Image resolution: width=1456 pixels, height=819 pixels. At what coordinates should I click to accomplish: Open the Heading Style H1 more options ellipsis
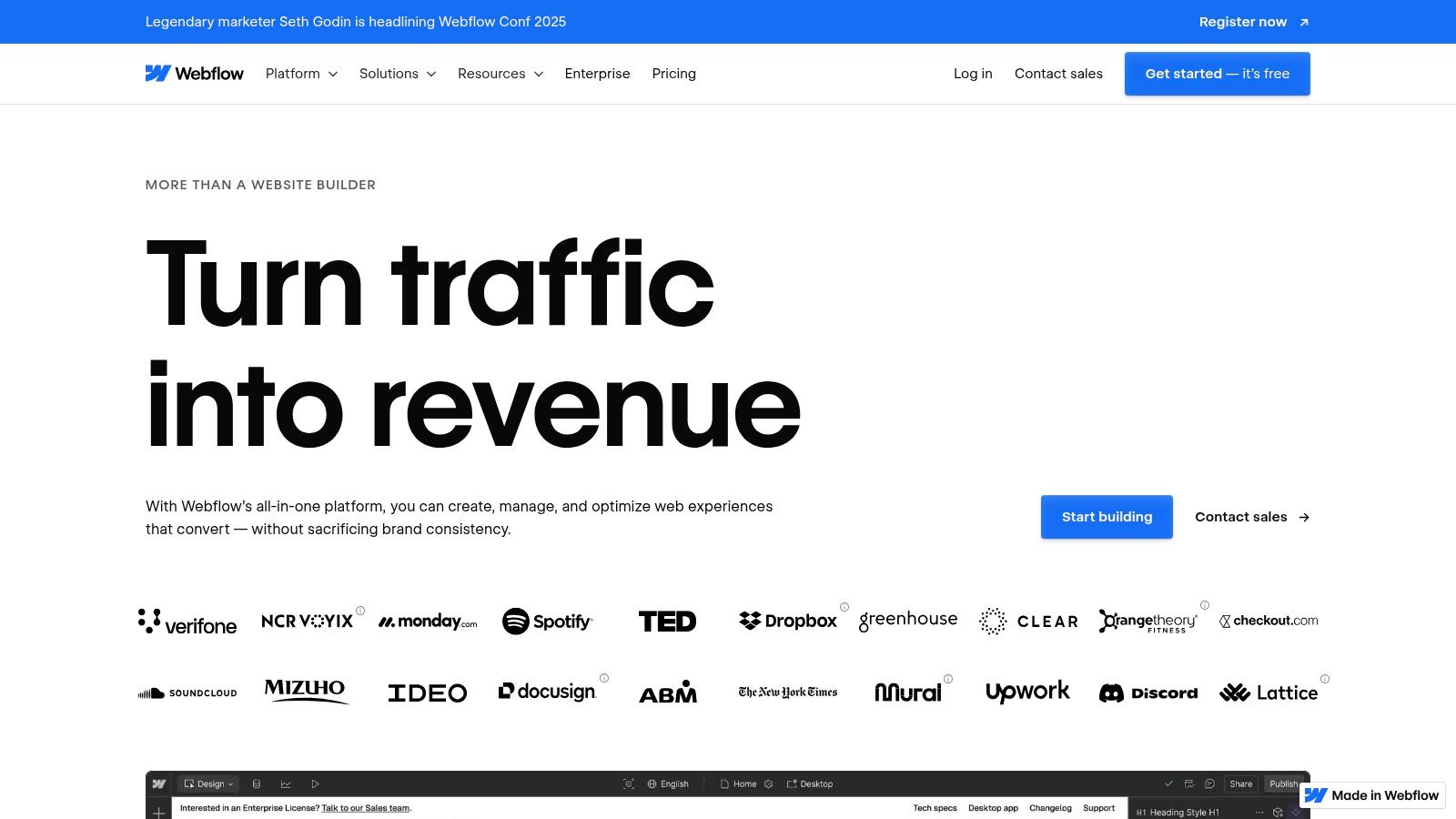click(1259, 813)
